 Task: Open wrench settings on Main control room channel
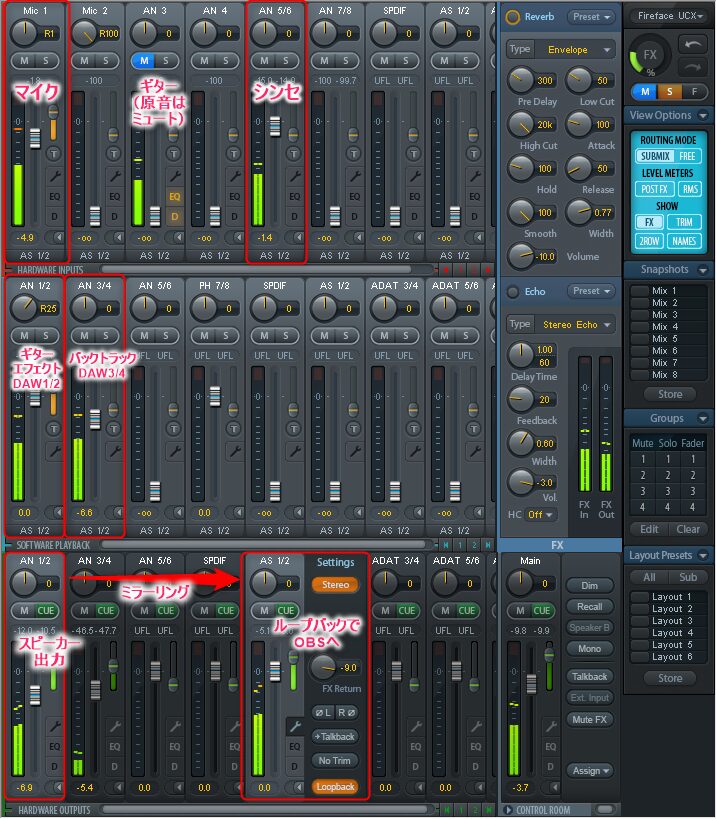(550, 726)
